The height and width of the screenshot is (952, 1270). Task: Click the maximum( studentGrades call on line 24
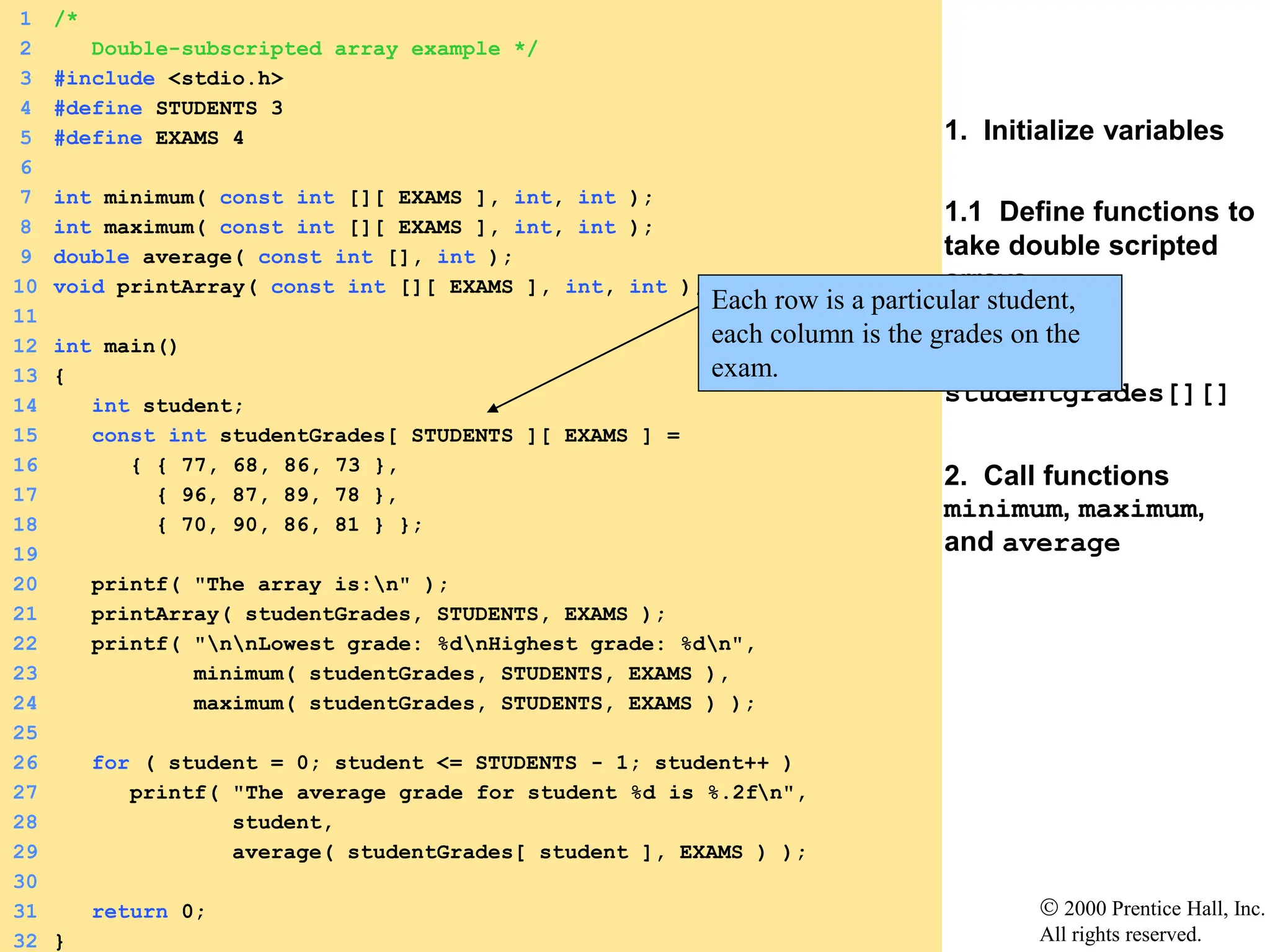[474, 703]
